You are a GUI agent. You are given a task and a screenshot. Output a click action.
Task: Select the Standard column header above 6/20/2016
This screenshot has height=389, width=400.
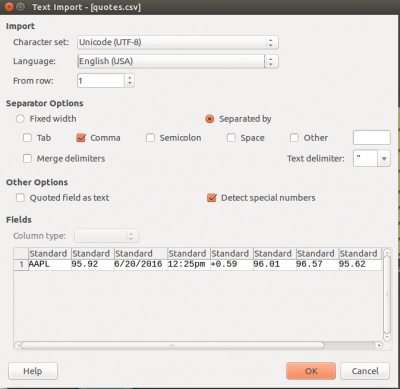[x=141, y=254]
